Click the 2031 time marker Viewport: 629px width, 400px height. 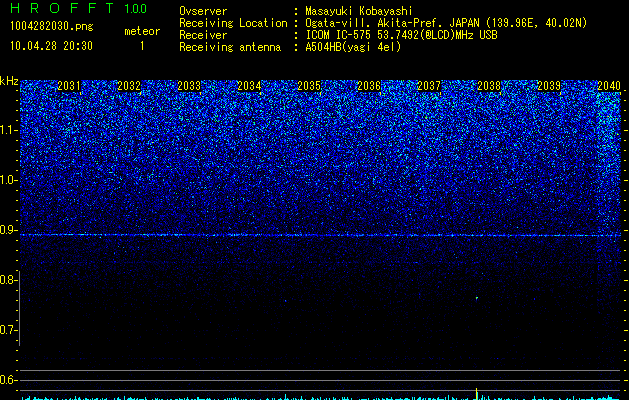[x=69, y=85]
